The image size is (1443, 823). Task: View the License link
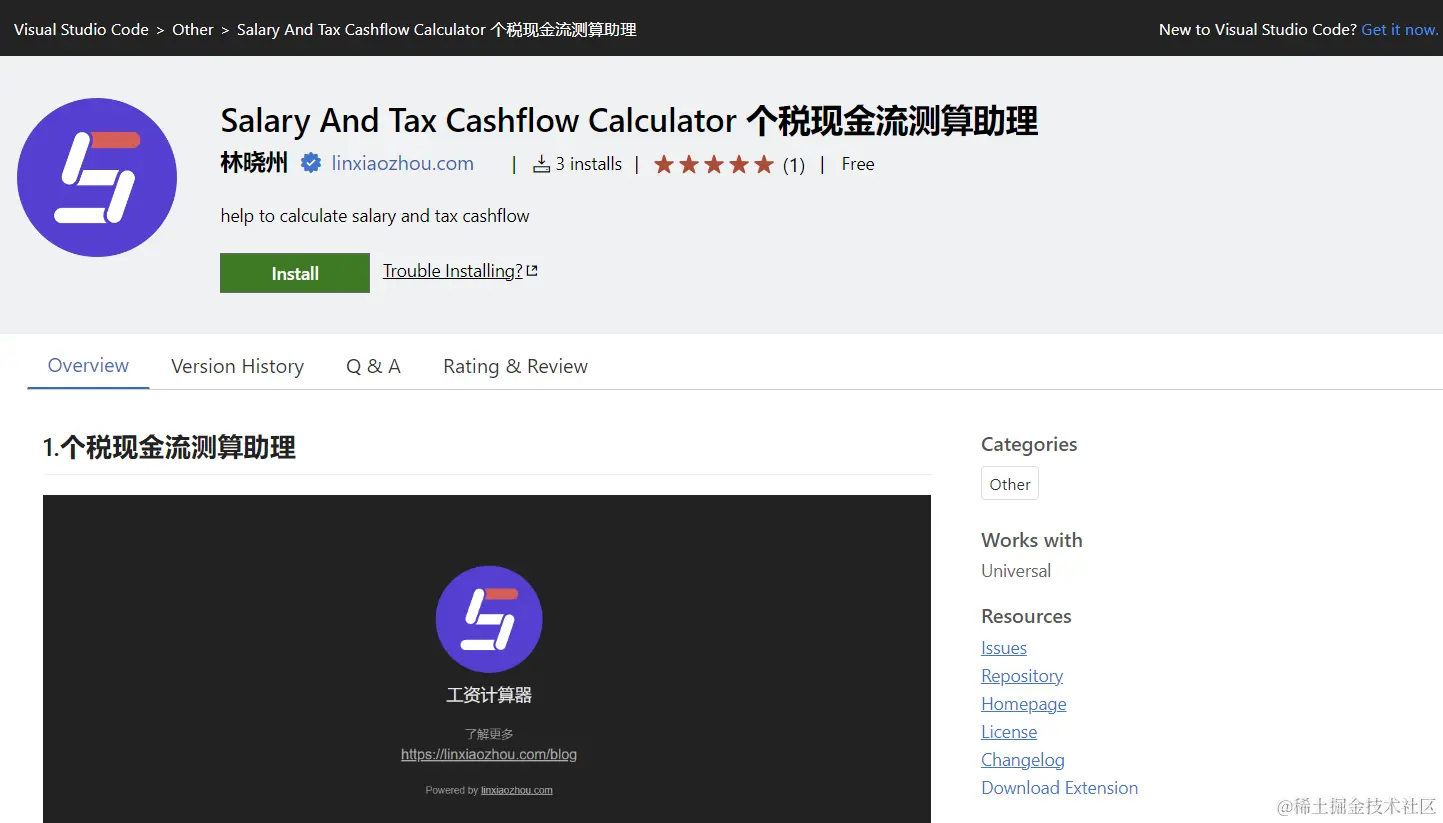pos(1009,732)
